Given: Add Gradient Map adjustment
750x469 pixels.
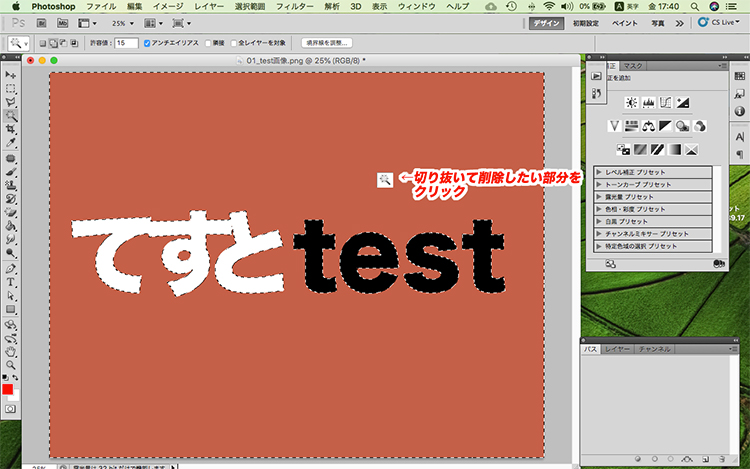Looking at the screenshot, I should click(674, 150).
